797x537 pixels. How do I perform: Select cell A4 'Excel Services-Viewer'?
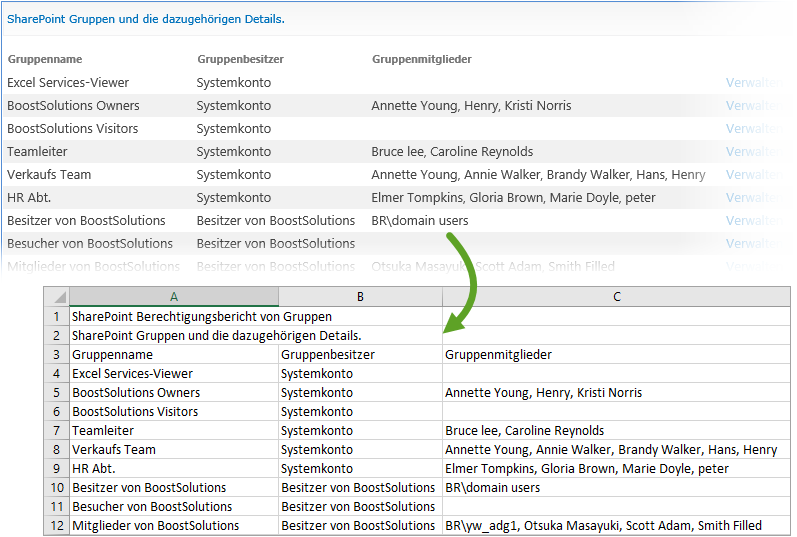(x=174, y=374)
